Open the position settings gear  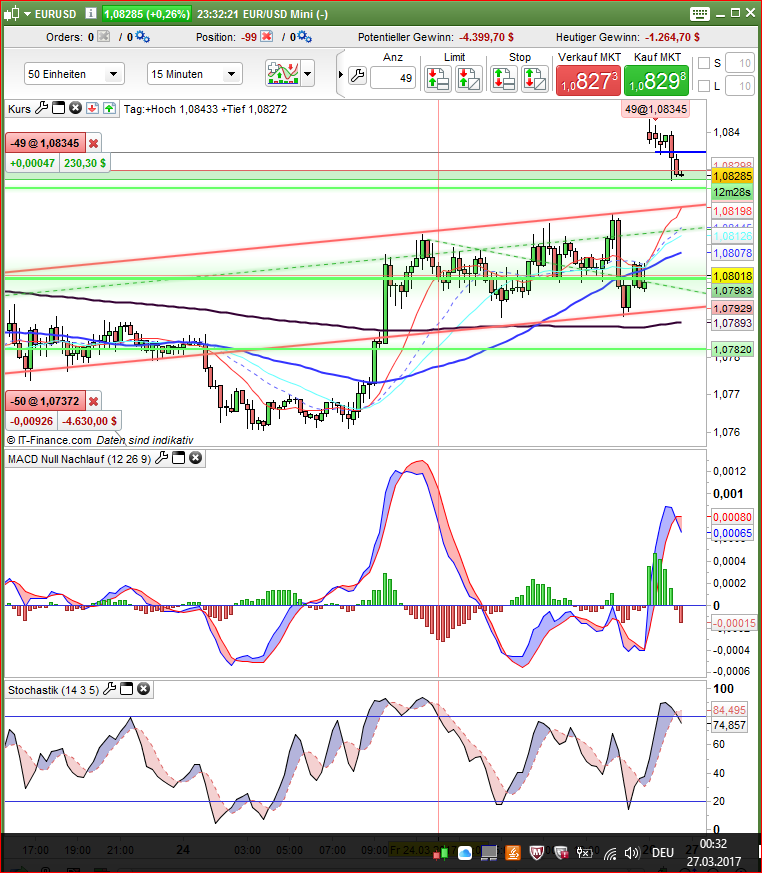[x=304, y=37]
